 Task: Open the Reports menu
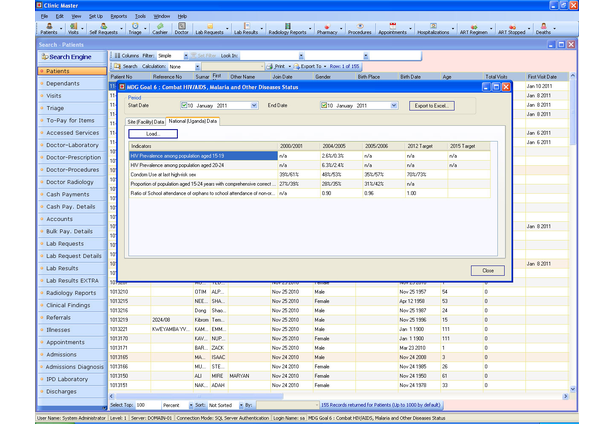click(118, 16)
